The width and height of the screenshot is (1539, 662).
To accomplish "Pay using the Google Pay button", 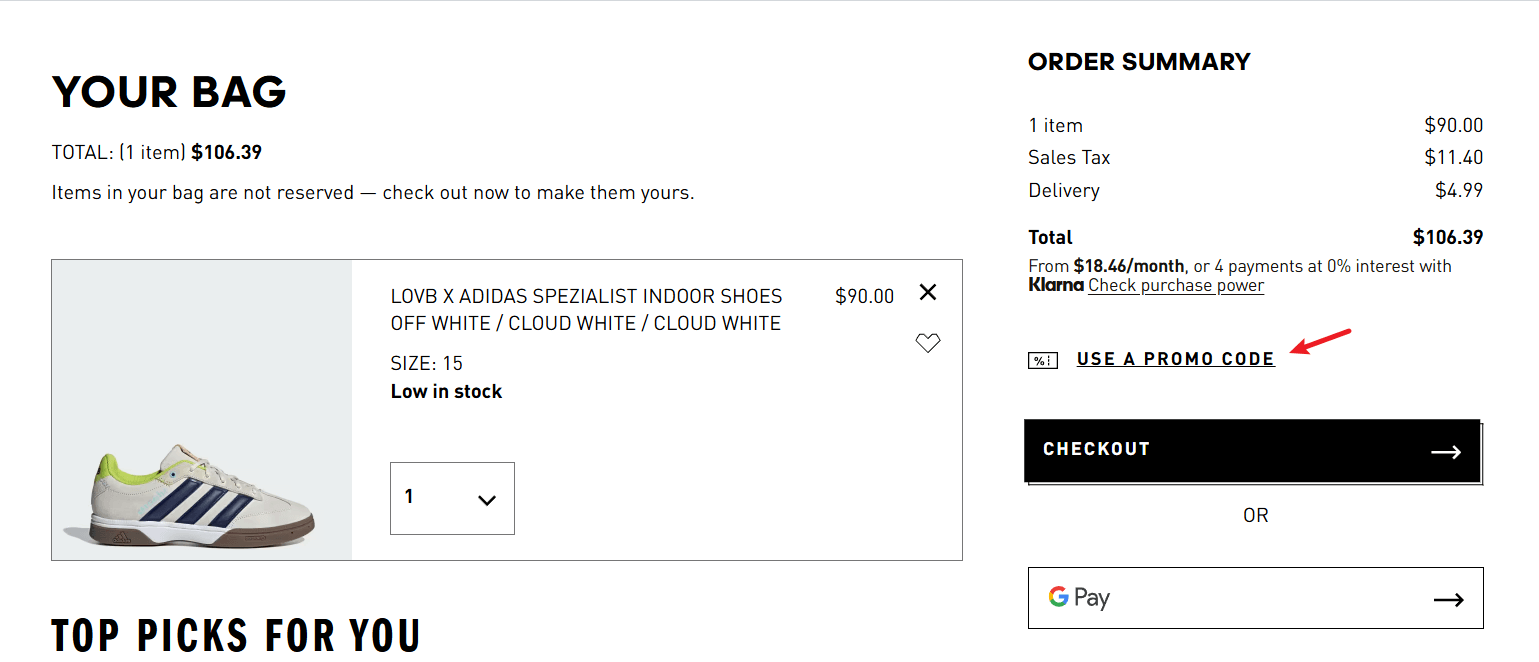I will click(1255, 598).
